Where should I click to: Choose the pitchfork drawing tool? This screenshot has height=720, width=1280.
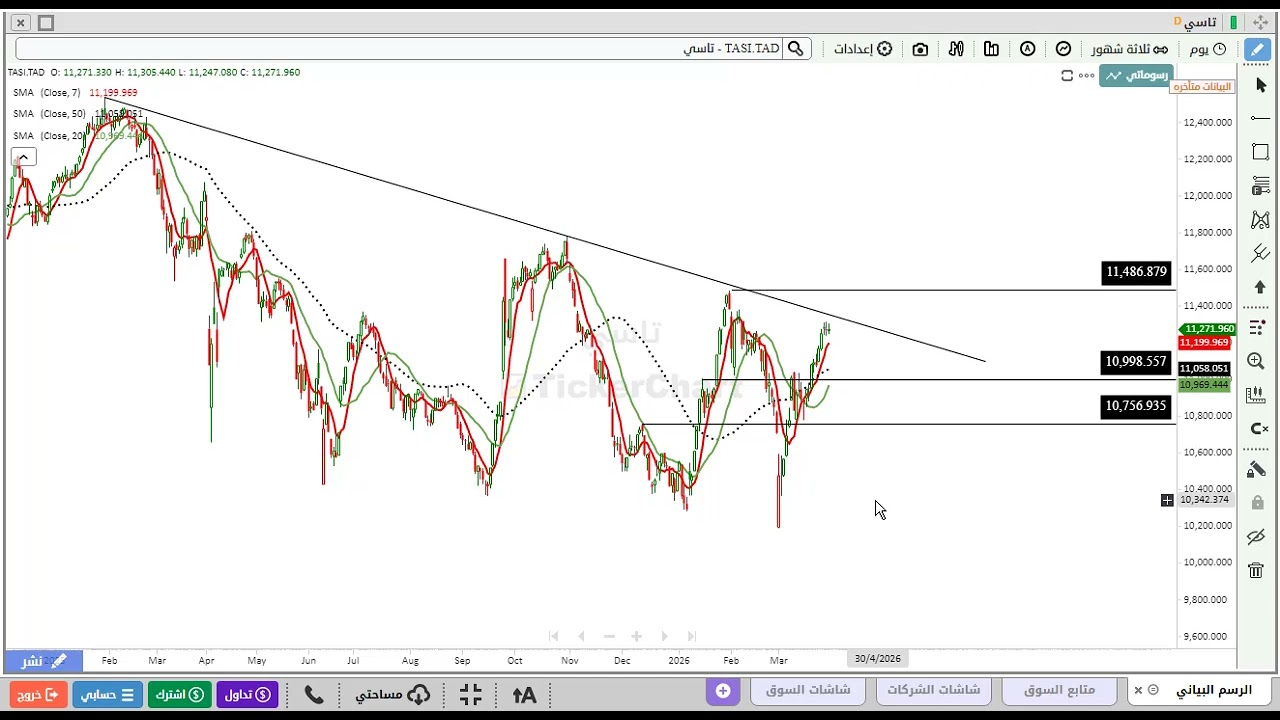point(1260,253)
